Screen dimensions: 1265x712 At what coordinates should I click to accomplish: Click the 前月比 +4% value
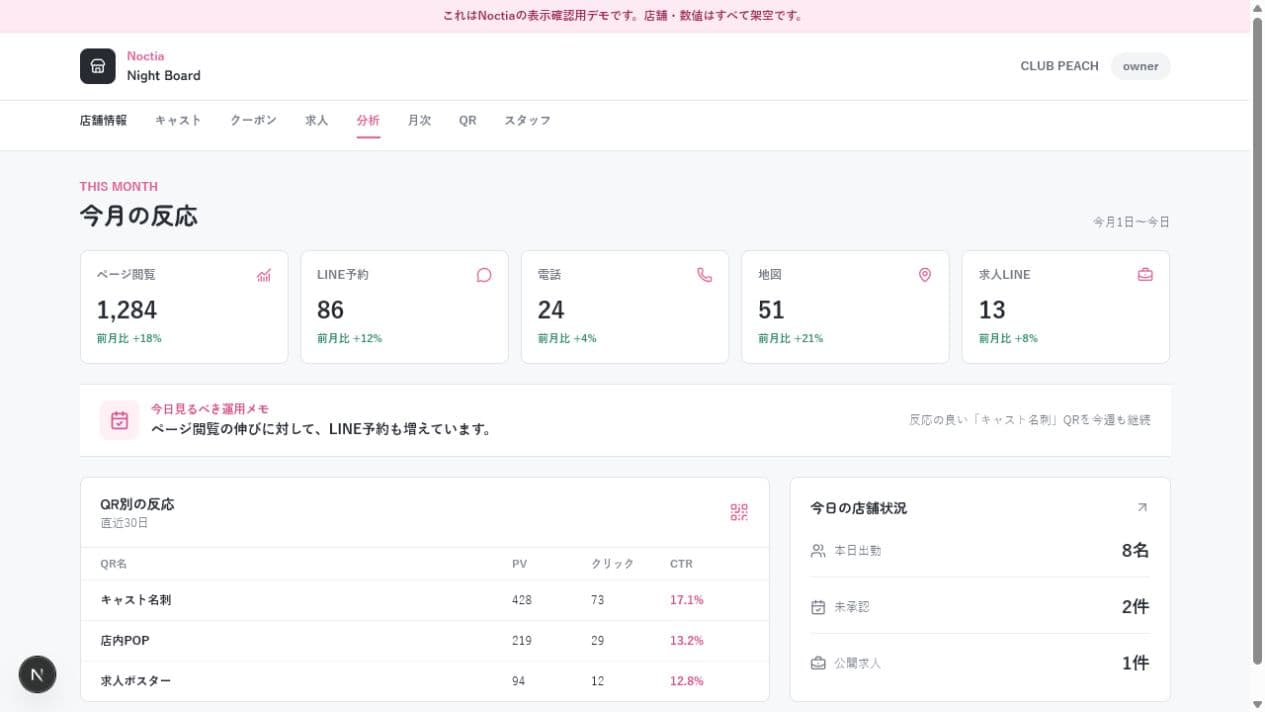pos(567,339)
